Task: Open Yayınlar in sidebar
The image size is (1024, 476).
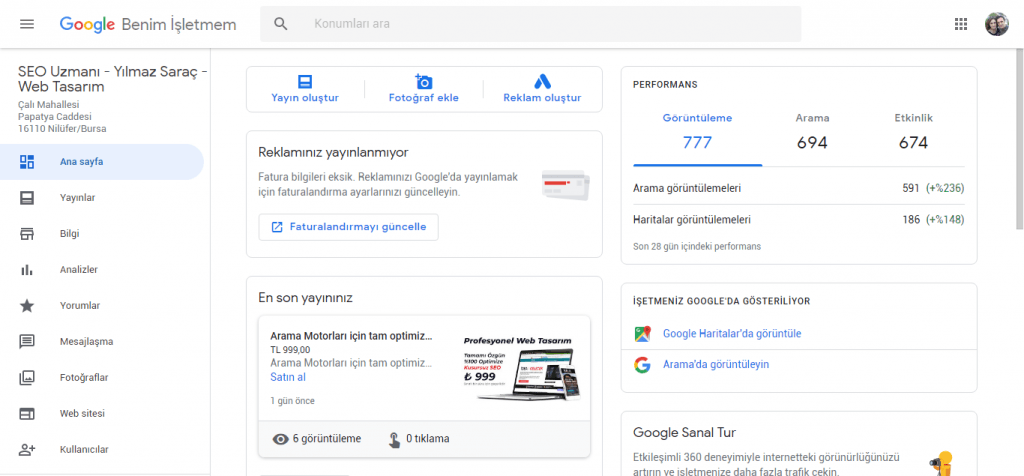Action: click(102, 198)
